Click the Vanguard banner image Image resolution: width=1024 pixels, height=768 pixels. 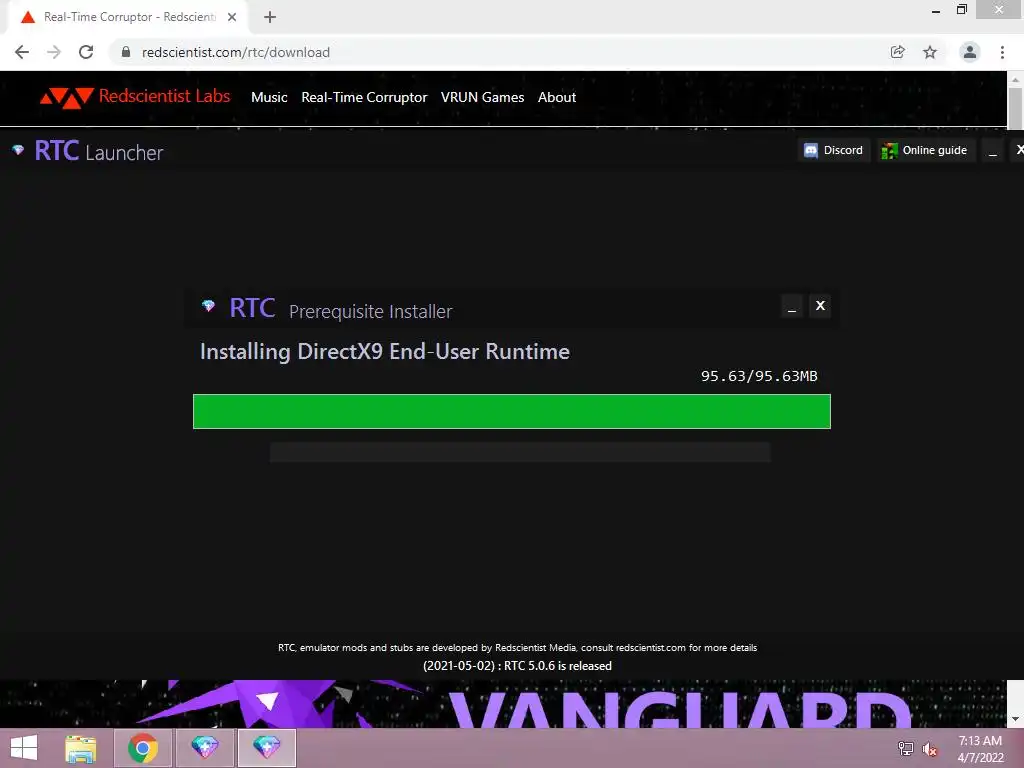503,704
